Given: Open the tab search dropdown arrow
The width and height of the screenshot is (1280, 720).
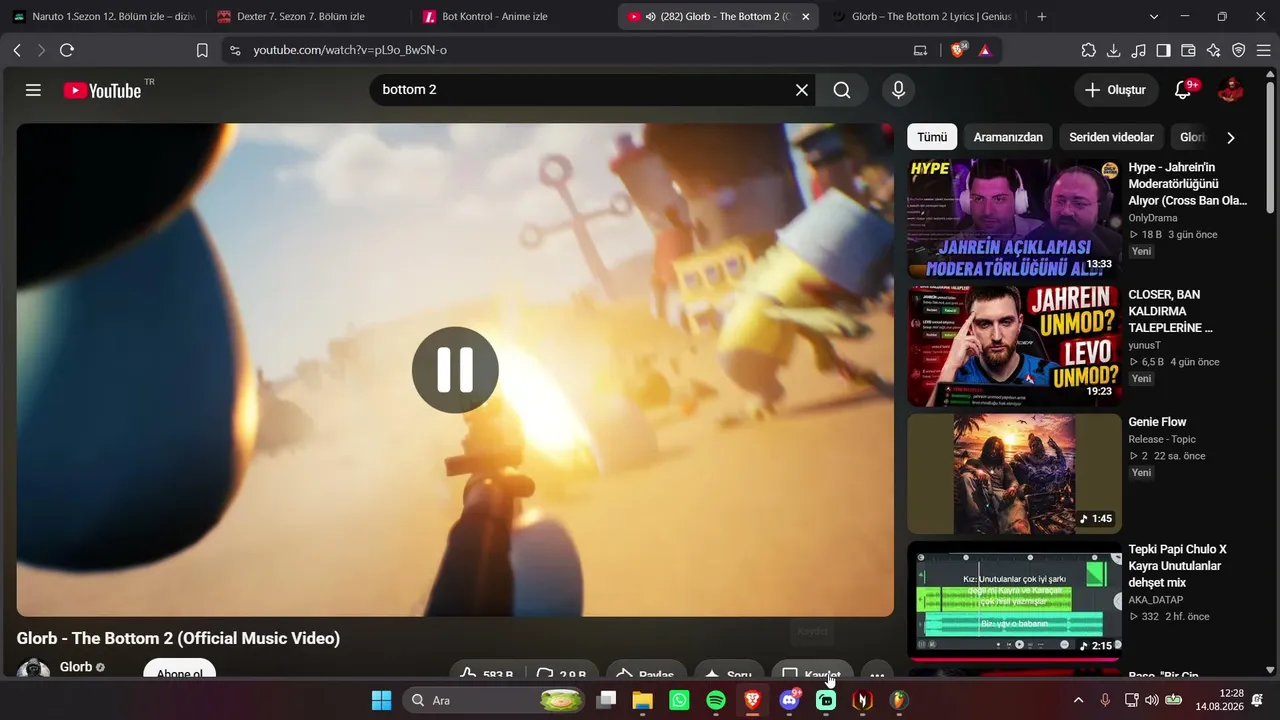Looking at the screenshot, I should 1154,17.
